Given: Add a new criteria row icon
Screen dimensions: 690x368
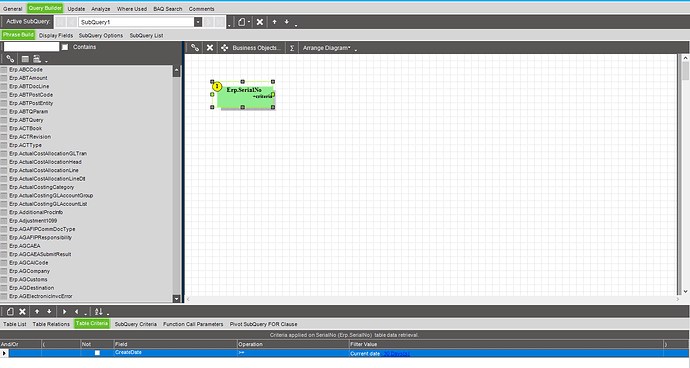Looking at the screenshot, I should coord(10,311).
